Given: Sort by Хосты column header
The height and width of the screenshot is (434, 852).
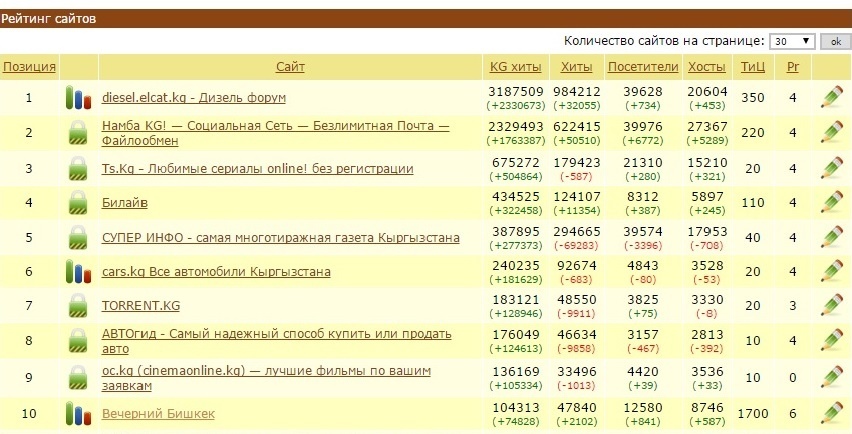Looking at the screenshot, I should (x=707, y=67).
